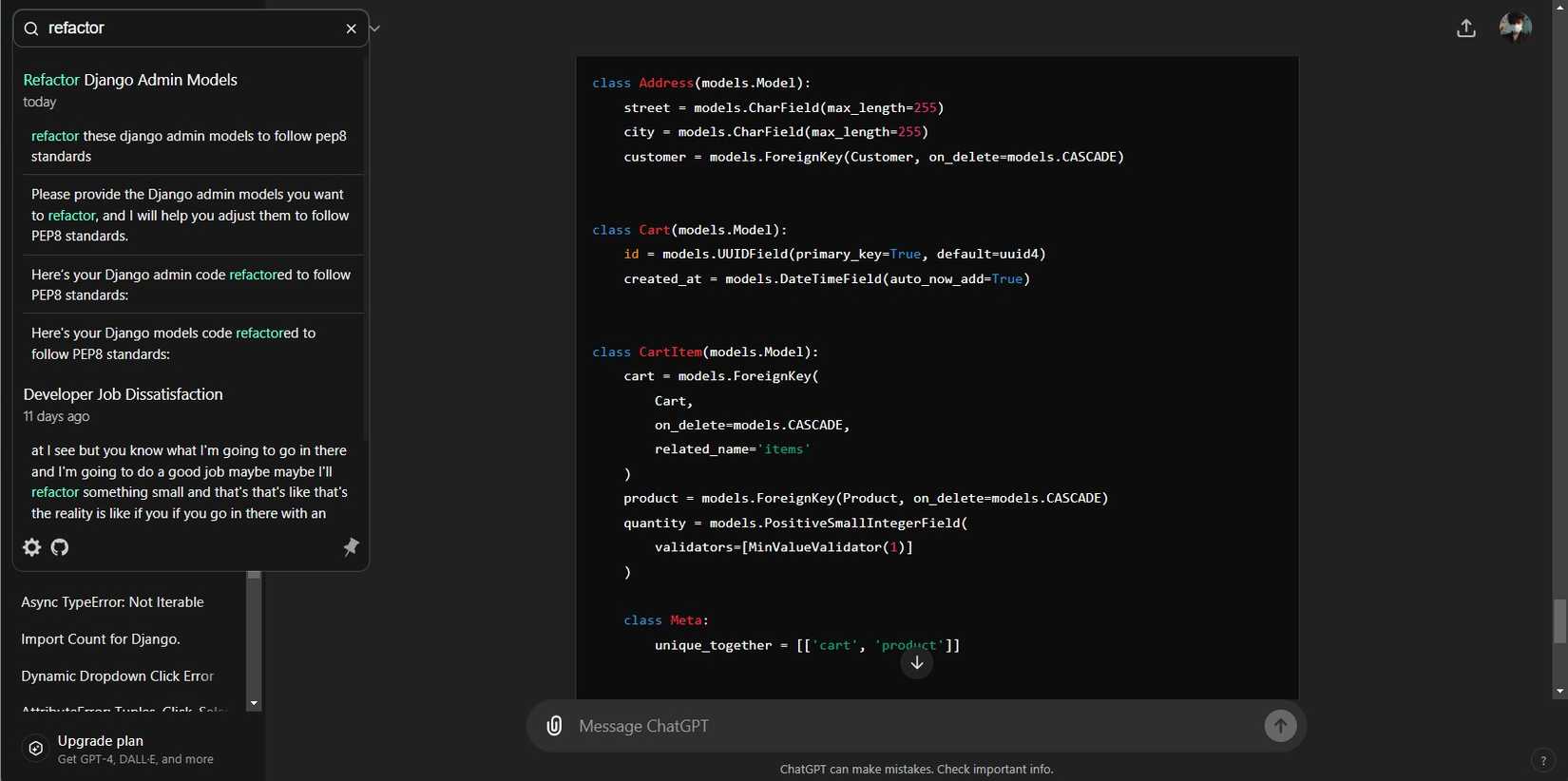Open search extension settings gear
The height and width of the screenshot is (781, 1568).
32,547
